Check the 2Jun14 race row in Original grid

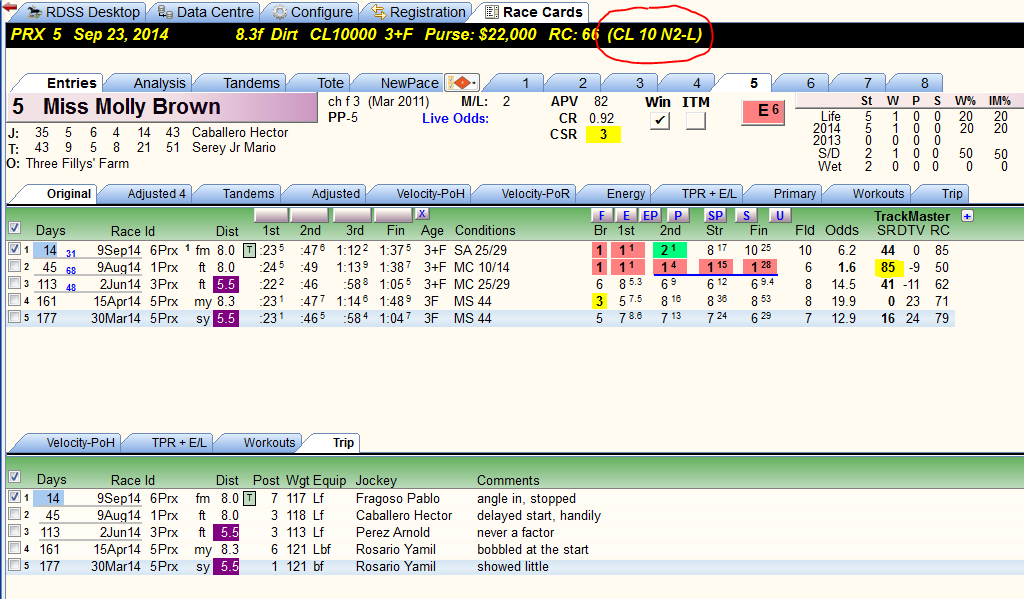(14, 283)
